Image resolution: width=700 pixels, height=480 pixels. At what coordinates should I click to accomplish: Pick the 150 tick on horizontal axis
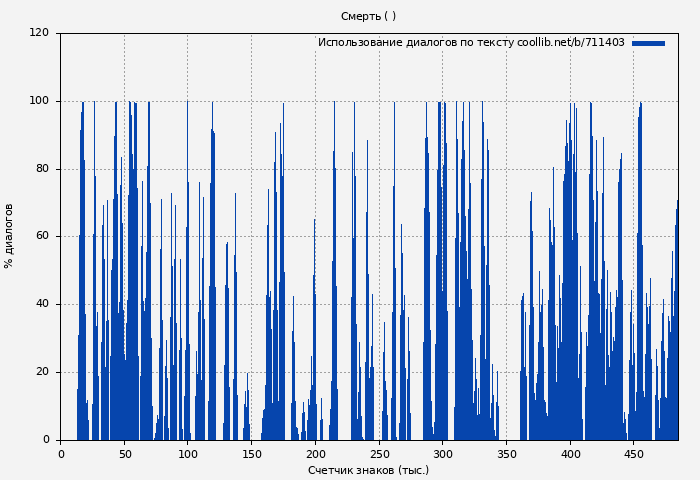click(251, 453)
